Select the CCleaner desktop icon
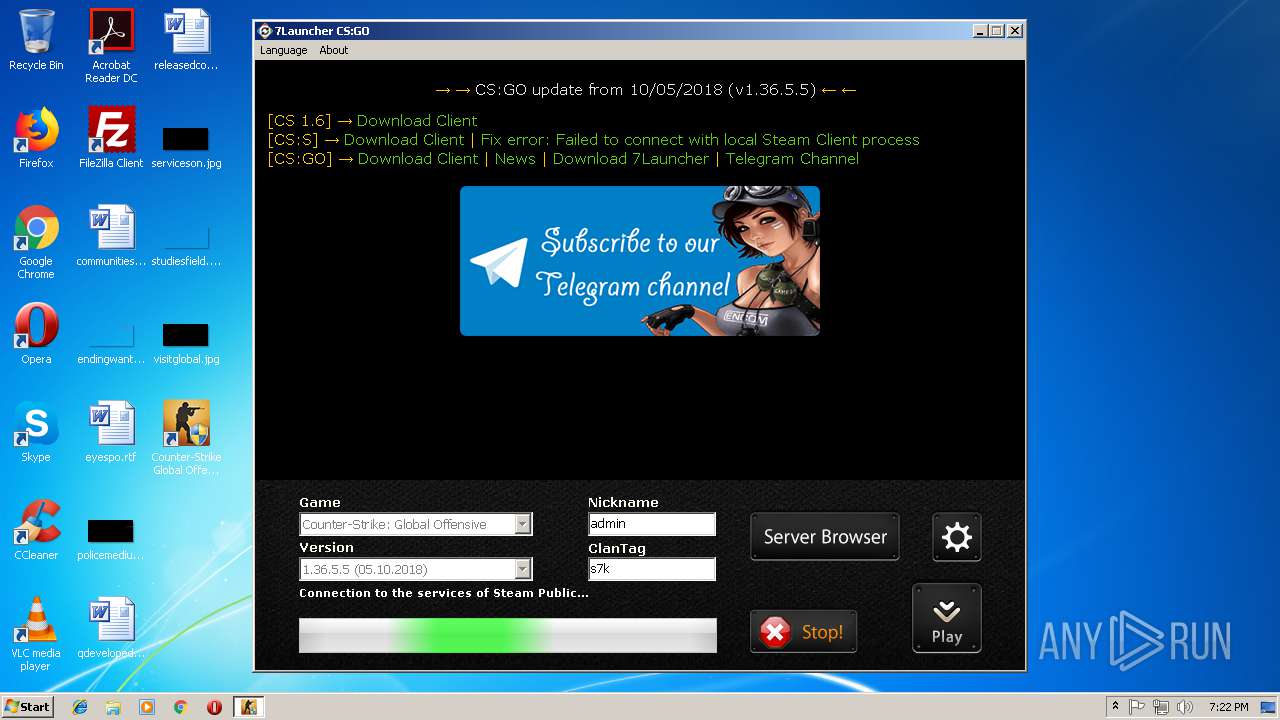This screenshot has height=720, width=1280. pyautogui.click(x=36, y=530)
